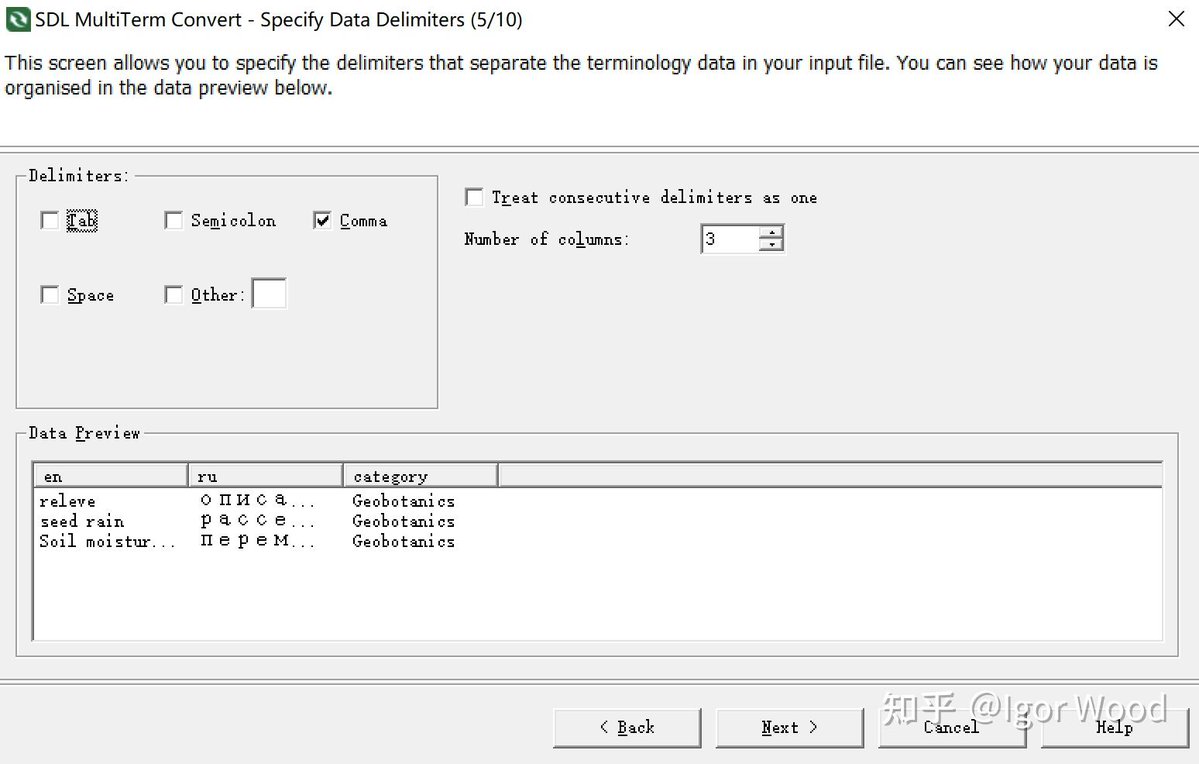Open Help for this wizard step
Screen dimensions: 1199x764
point(1114,727)
